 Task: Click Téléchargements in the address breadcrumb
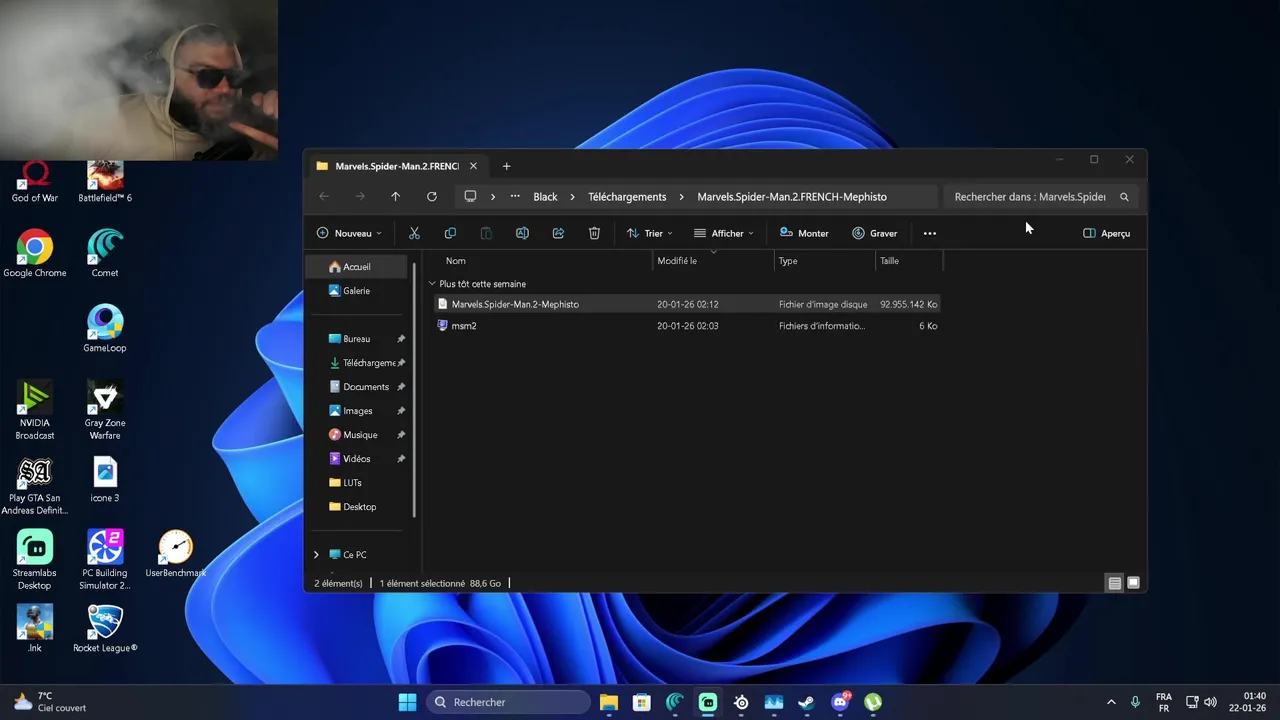pyautogui.click(x=627, y=197)
